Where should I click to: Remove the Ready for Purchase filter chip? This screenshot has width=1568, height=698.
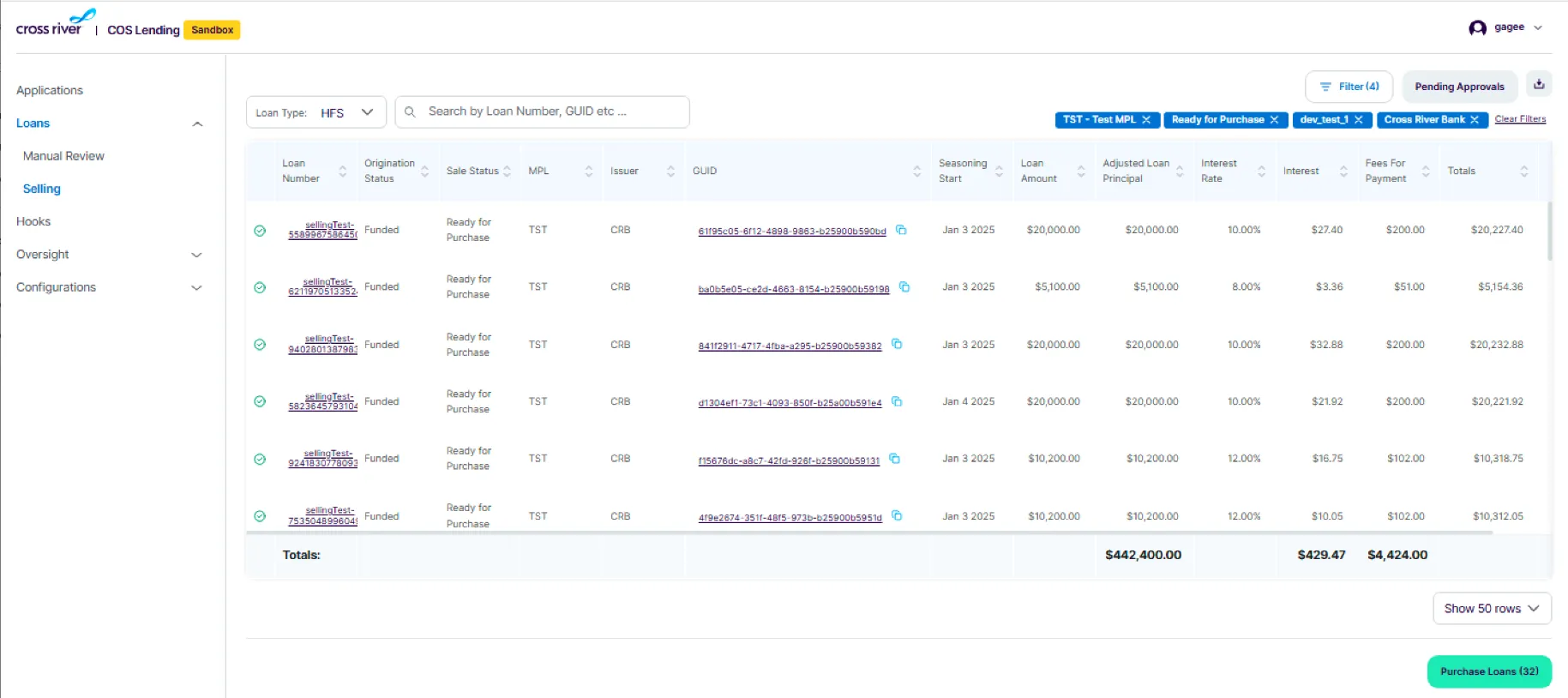(x=1274, y=120)
